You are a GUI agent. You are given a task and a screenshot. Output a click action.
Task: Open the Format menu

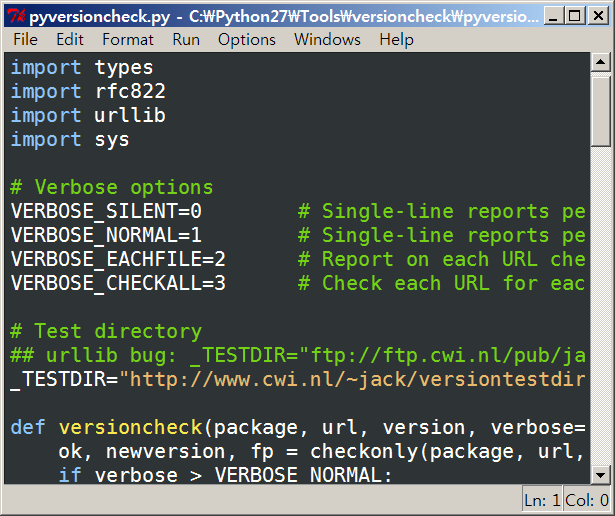128,40
